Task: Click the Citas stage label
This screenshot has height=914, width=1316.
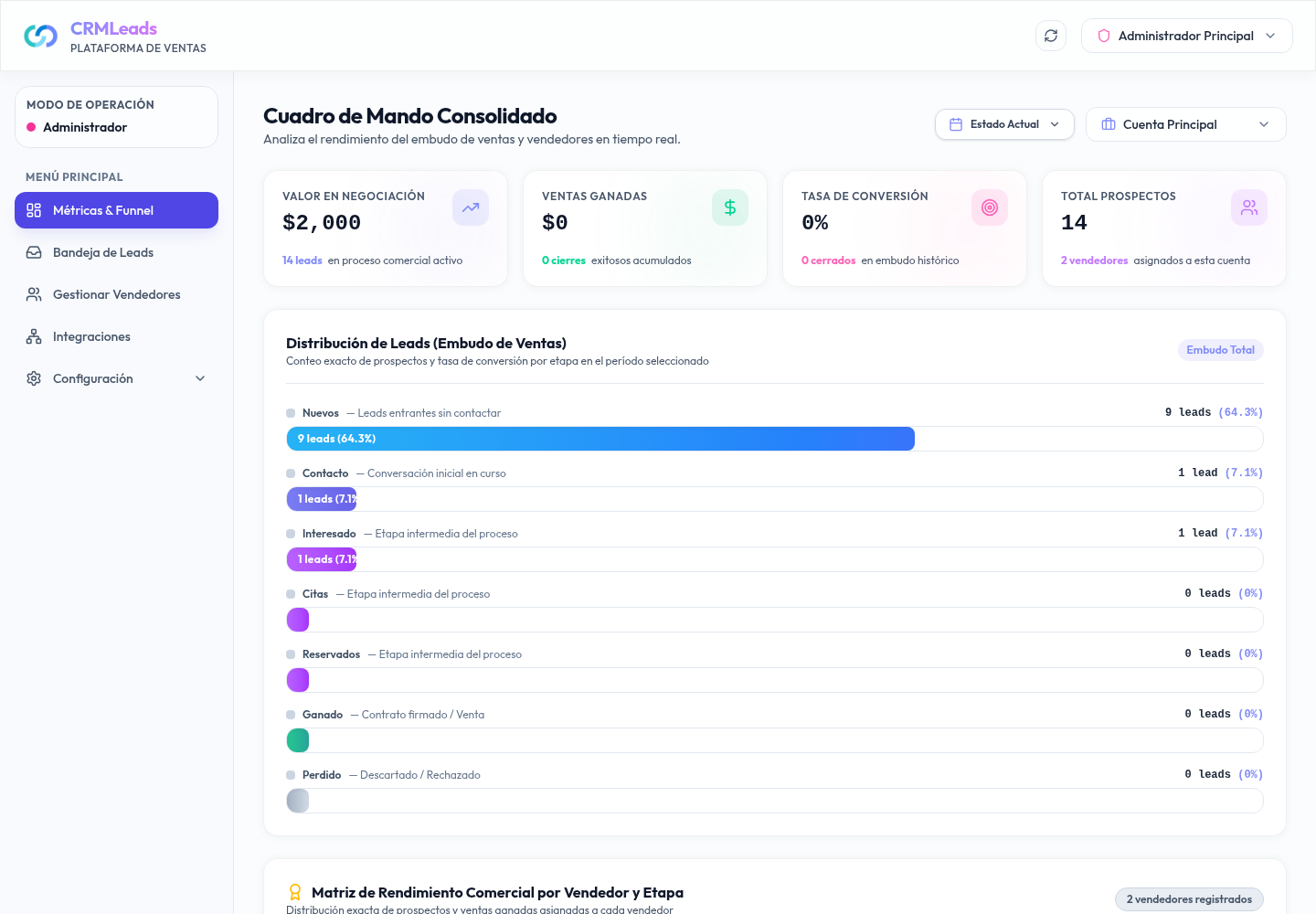Action: [x=315, y=594]
